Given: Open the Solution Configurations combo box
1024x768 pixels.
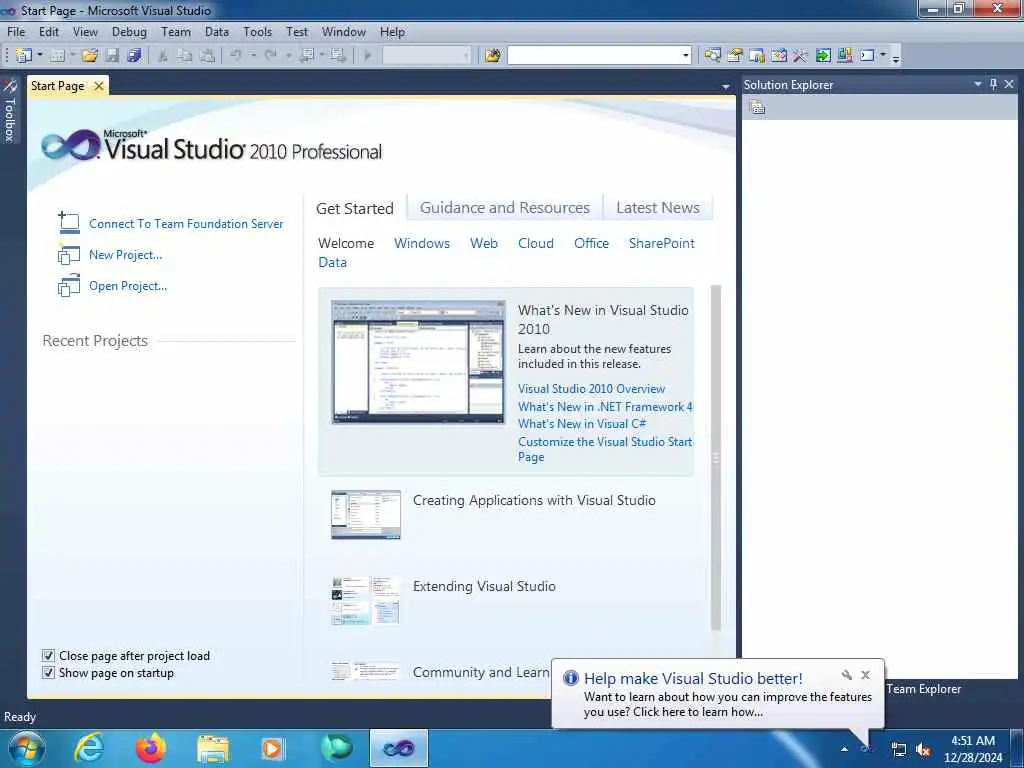Looking at the screenshot, I should [x=426, y=56].
